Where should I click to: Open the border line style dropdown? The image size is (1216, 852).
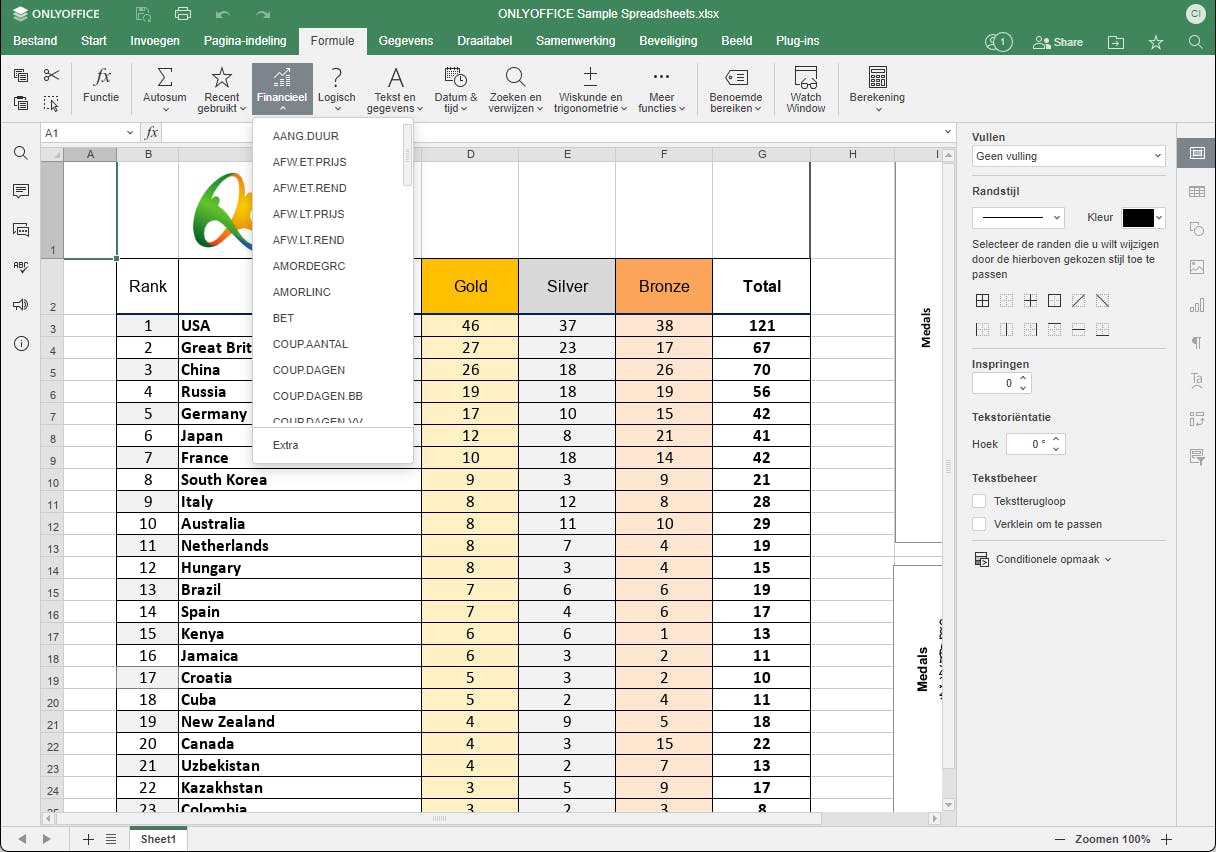click(x=1018, y=218)
